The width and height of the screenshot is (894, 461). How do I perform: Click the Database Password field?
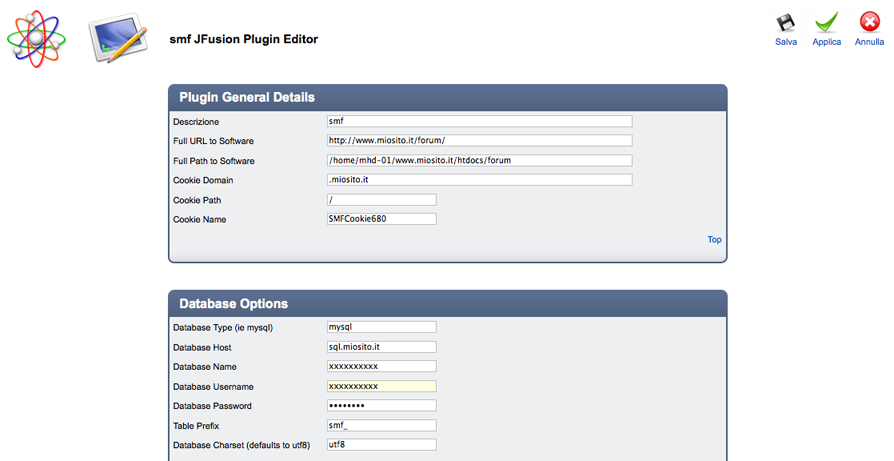coord(381,406)
